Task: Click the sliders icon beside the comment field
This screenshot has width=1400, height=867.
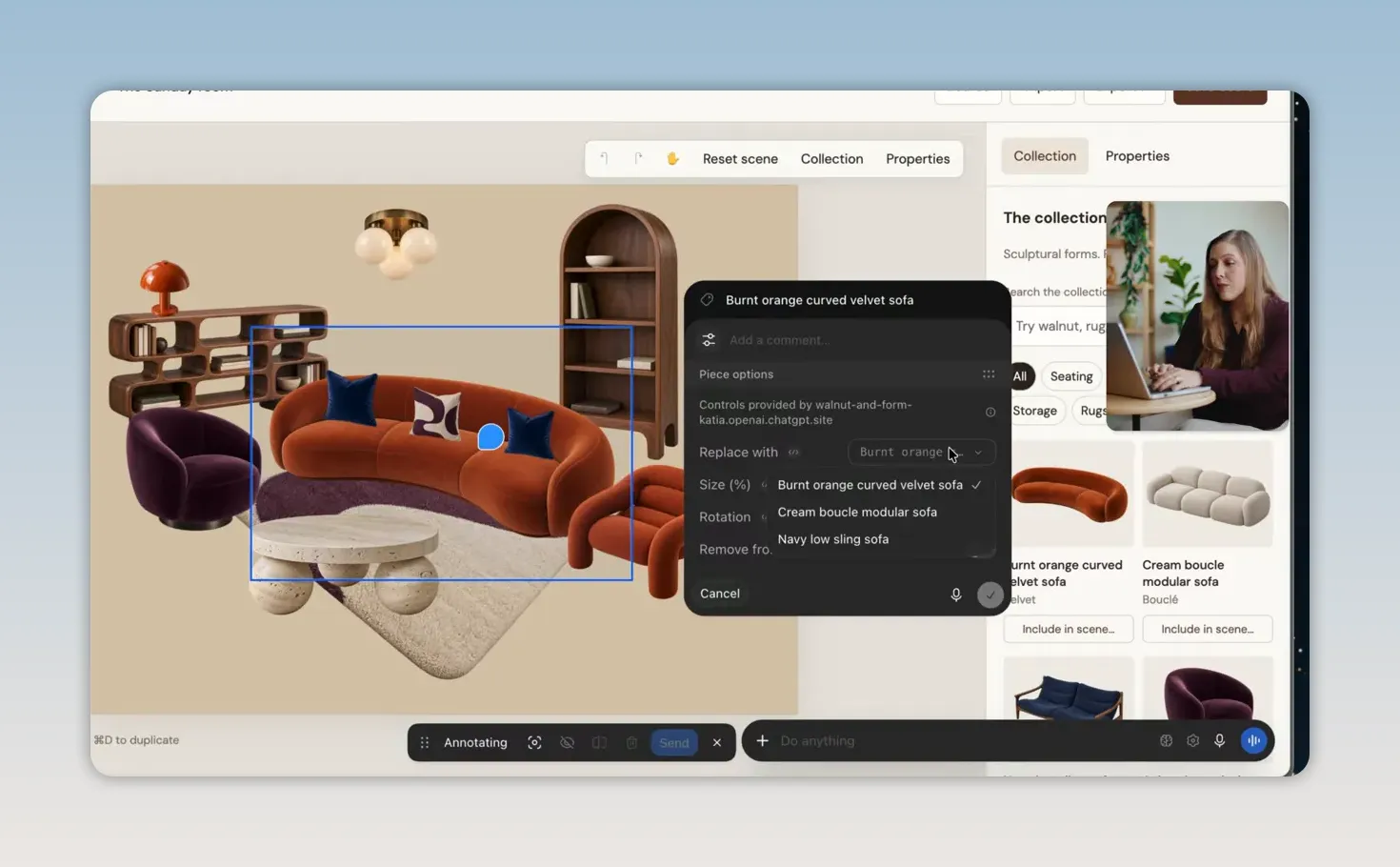Action: (x=709, y=340)
